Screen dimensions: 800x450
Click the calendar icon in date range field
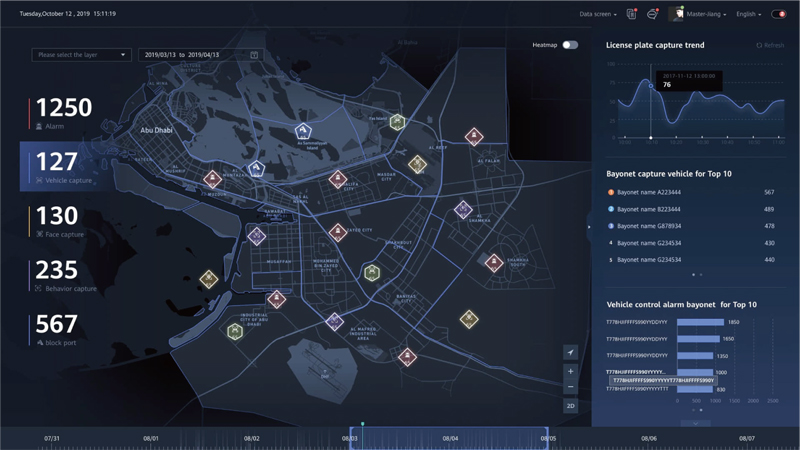(254, 55)
